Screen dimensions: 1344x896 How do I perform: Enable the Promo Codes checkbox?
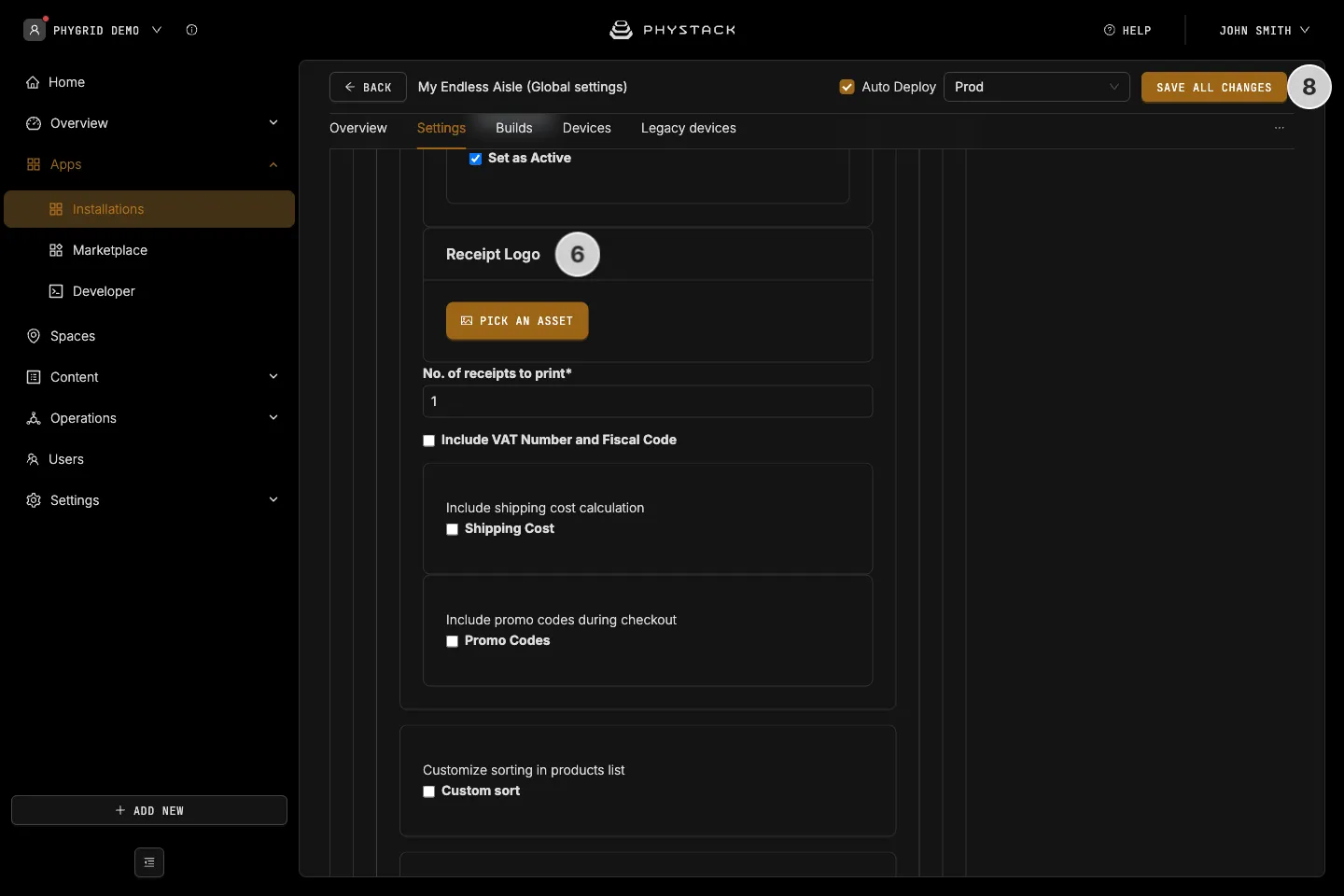tap(453, 641)
